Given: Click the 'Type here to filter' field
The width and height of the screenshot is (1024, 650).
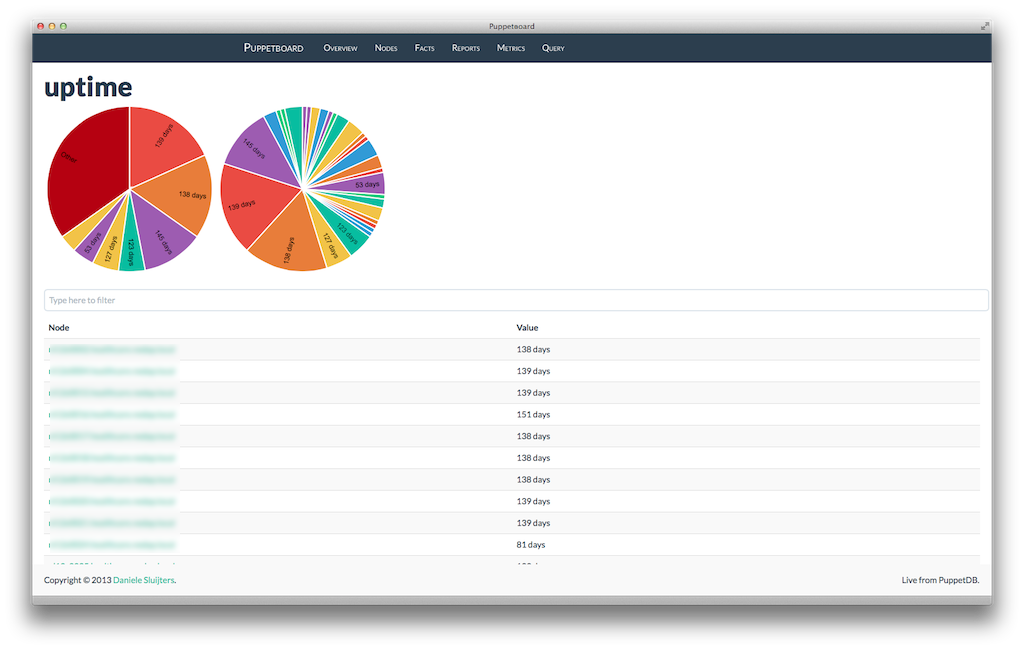Looking at the screenshot, I should pyautogui.click(x=515, y=300).
